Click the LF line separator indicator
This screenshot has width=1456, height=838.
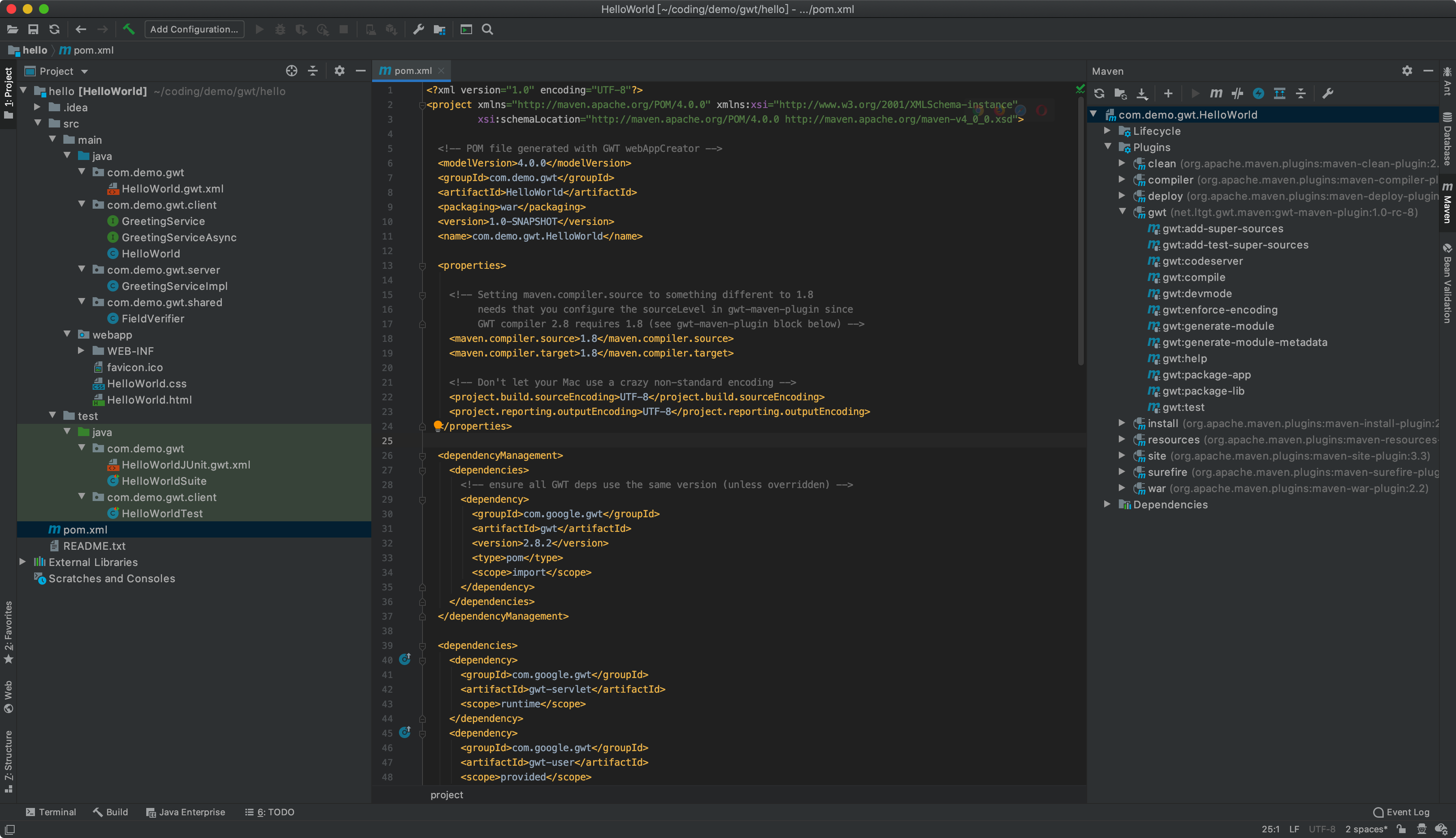(1294, 829)
